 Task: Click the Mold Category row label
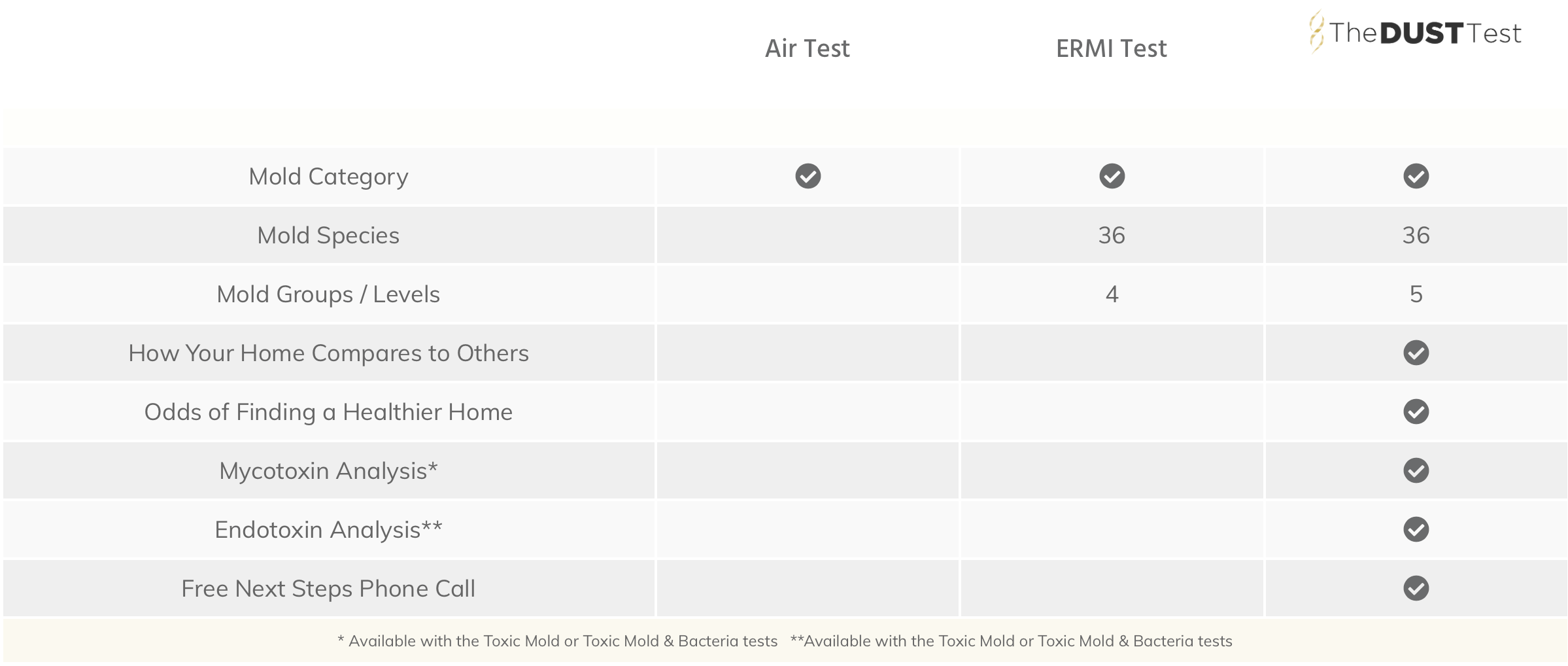(x=328, y=177)
